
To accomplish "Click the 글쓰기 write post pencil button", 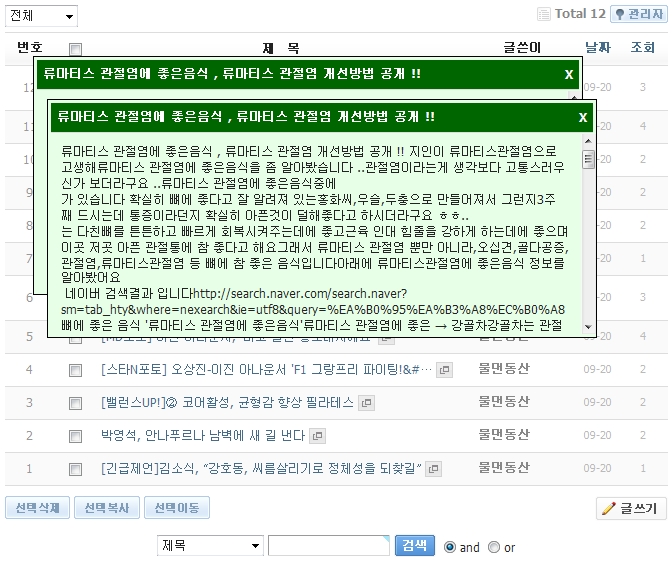I will [x=631, y=509].
